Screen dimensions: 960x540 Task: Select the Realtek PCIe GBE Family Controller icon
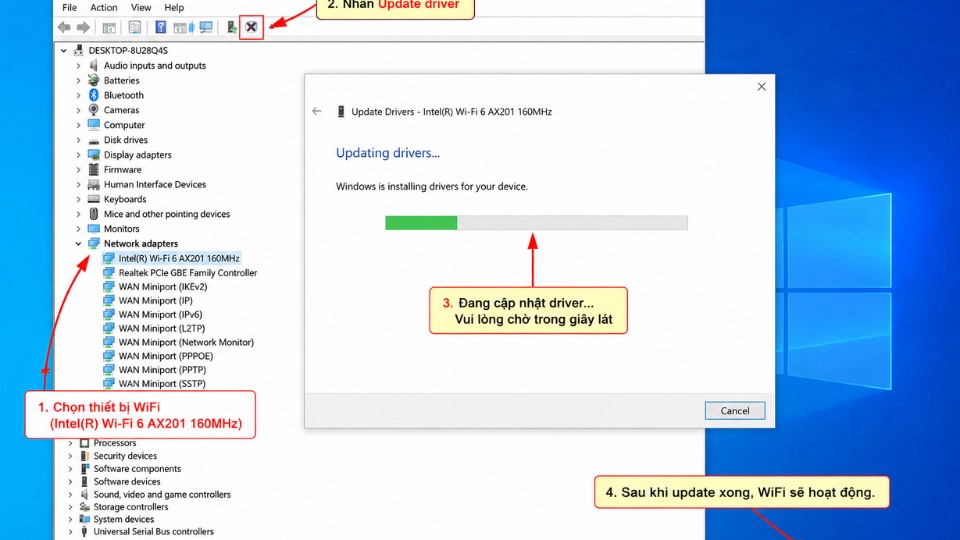click(109, 272)
